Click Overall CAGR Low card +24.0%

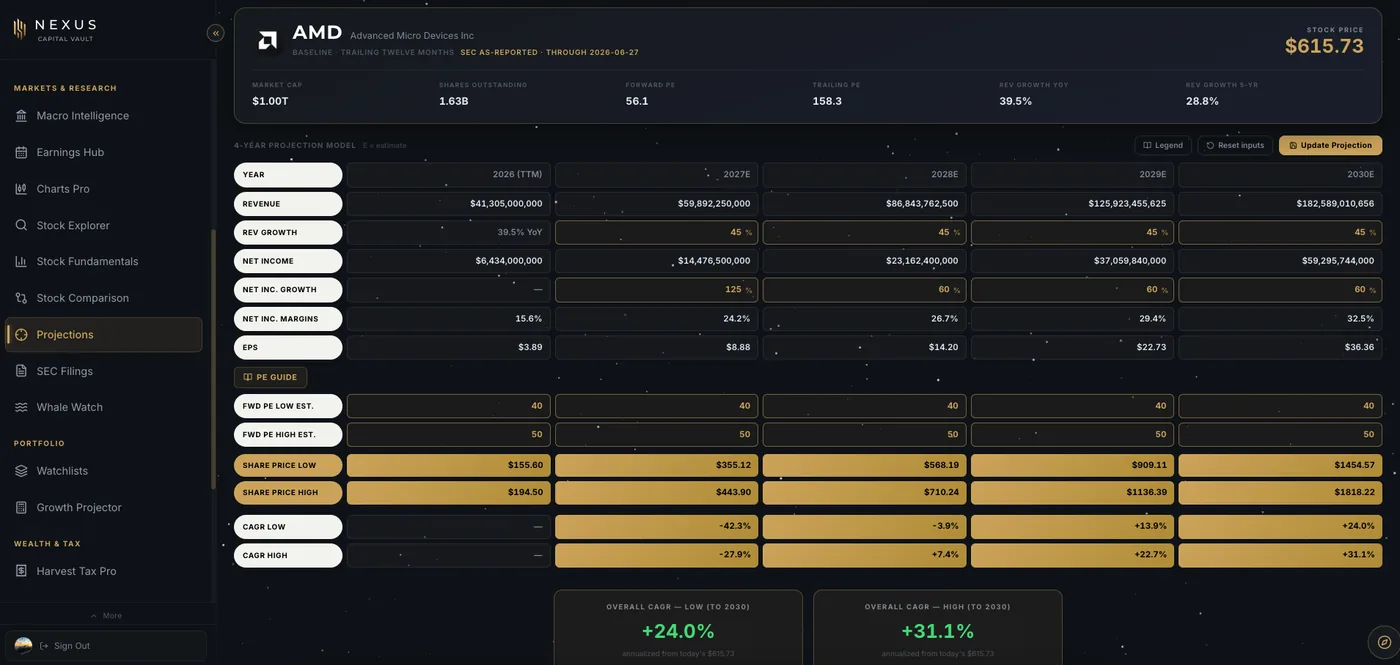(x=678, y=627)
